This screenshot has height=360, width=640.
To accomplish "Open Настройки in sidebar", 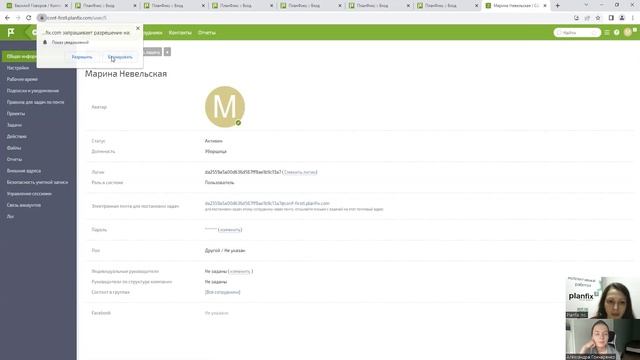I will point(18,68).
